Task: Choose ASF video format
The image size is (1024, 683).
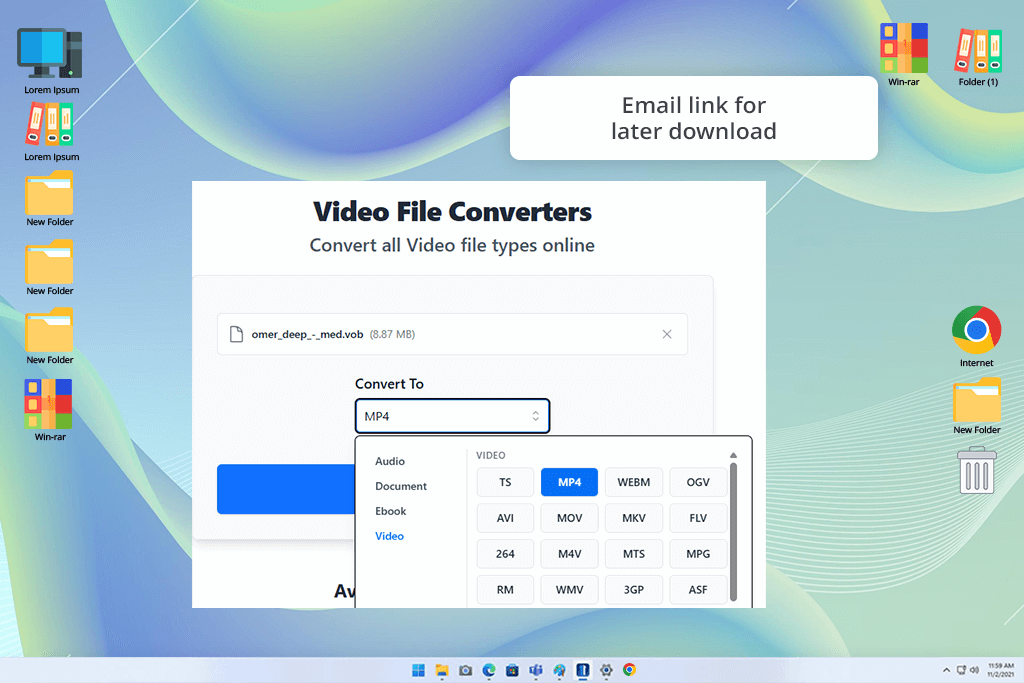Action: coord(697,590)
